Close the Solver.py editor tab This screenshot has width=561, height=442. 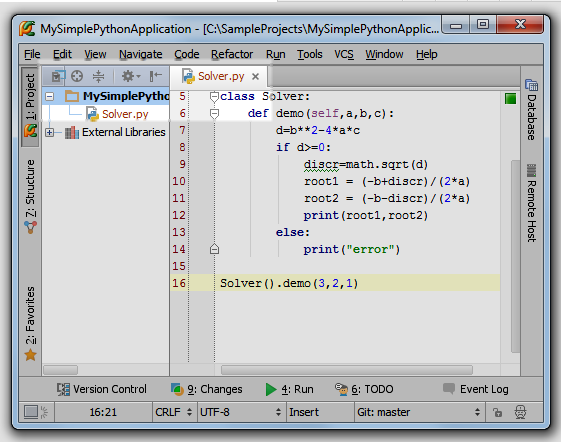(255, 77)
